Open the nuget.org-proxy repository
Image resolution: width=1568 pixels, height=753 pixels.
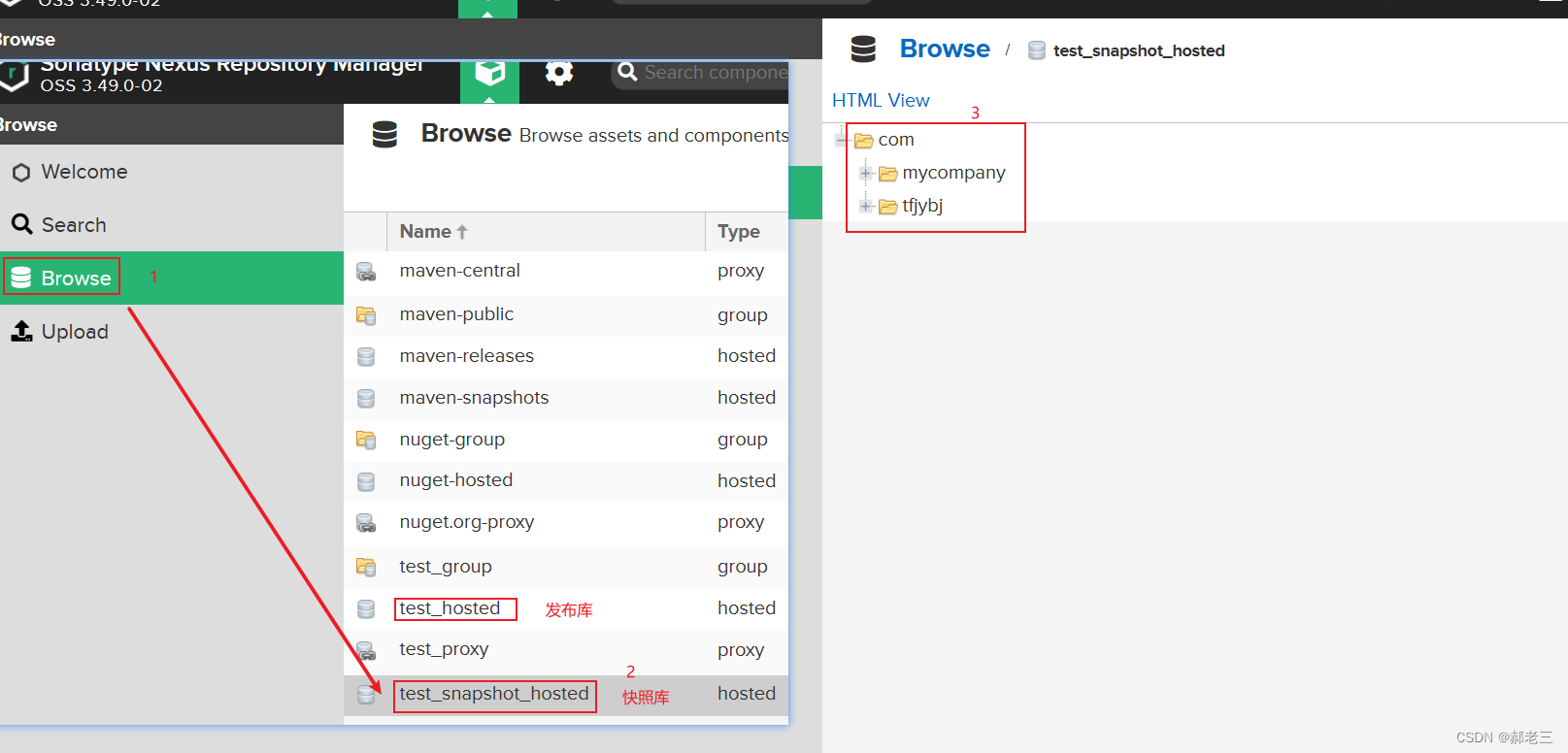[x=467, y=522]
